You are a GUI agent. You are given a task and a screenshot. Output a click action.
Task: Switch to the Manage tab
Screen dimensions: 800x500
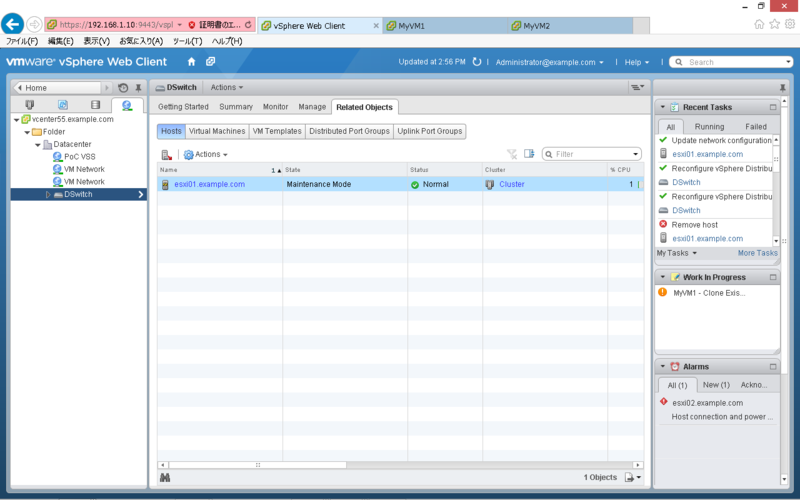pos(312,107)
